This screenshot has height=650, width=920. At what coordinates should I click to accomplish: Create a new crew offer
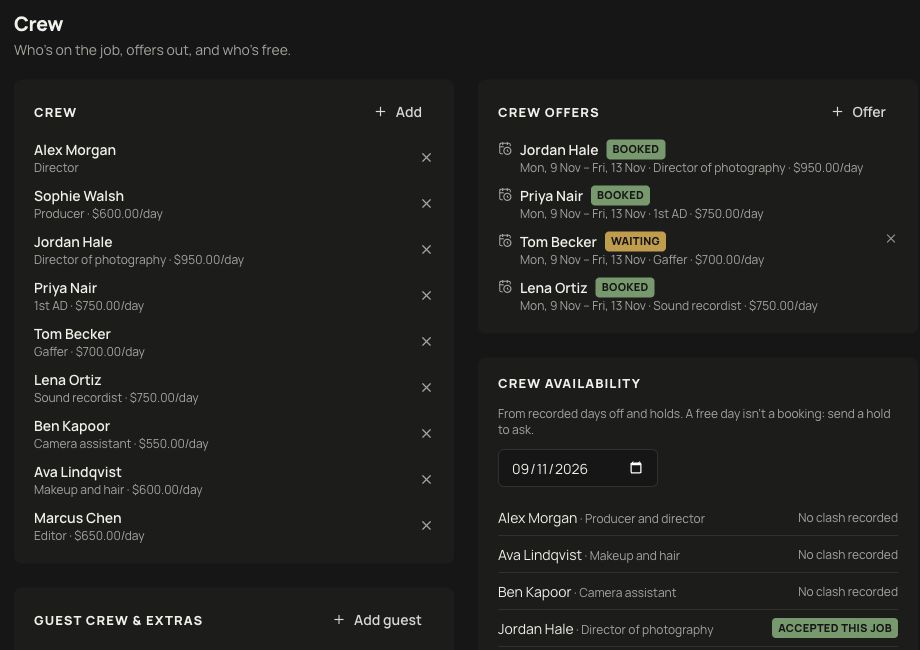(x=859, y=112)
